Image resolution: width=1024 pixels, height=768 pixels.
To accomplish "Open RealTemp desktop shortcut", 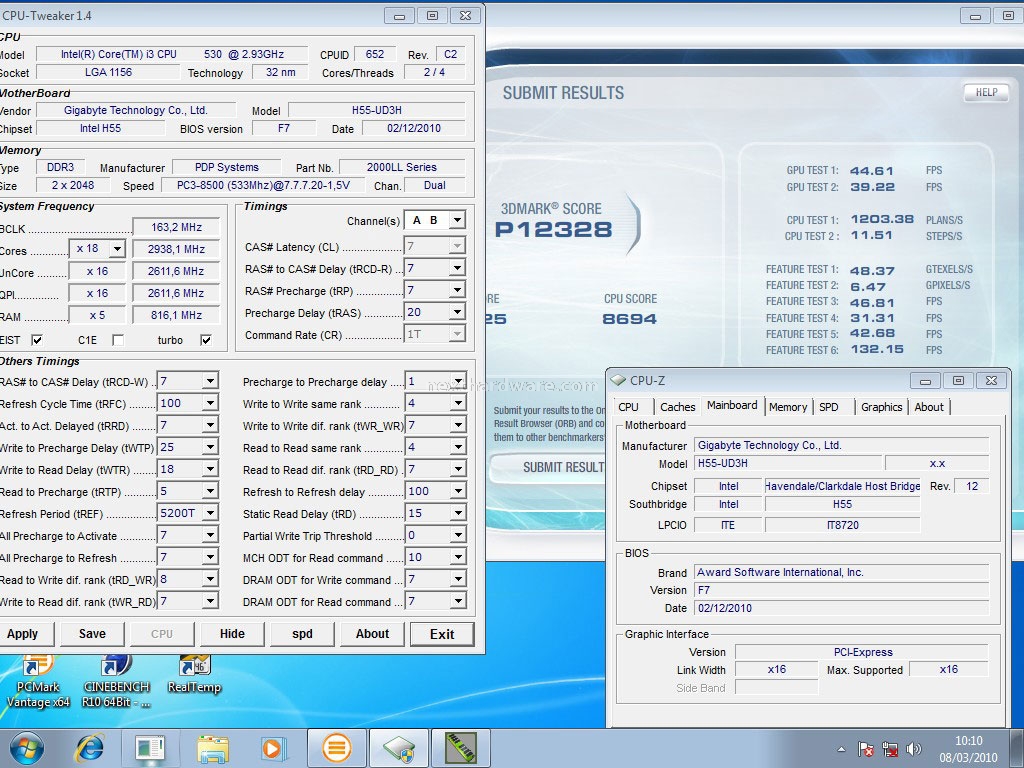I will [x=194, y=676].
